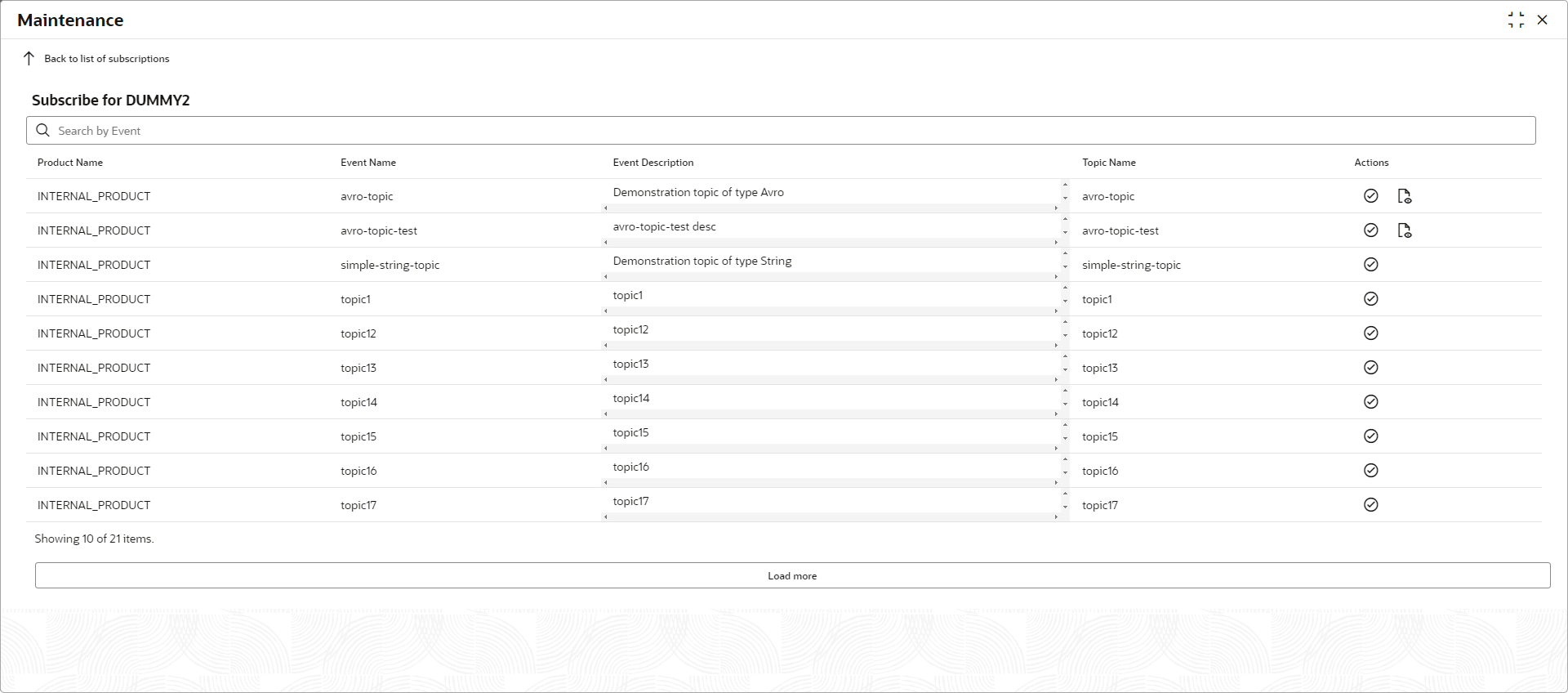Click the back arrow to subscriptions list
1568x693 pixels.
(x=29, y=58)
